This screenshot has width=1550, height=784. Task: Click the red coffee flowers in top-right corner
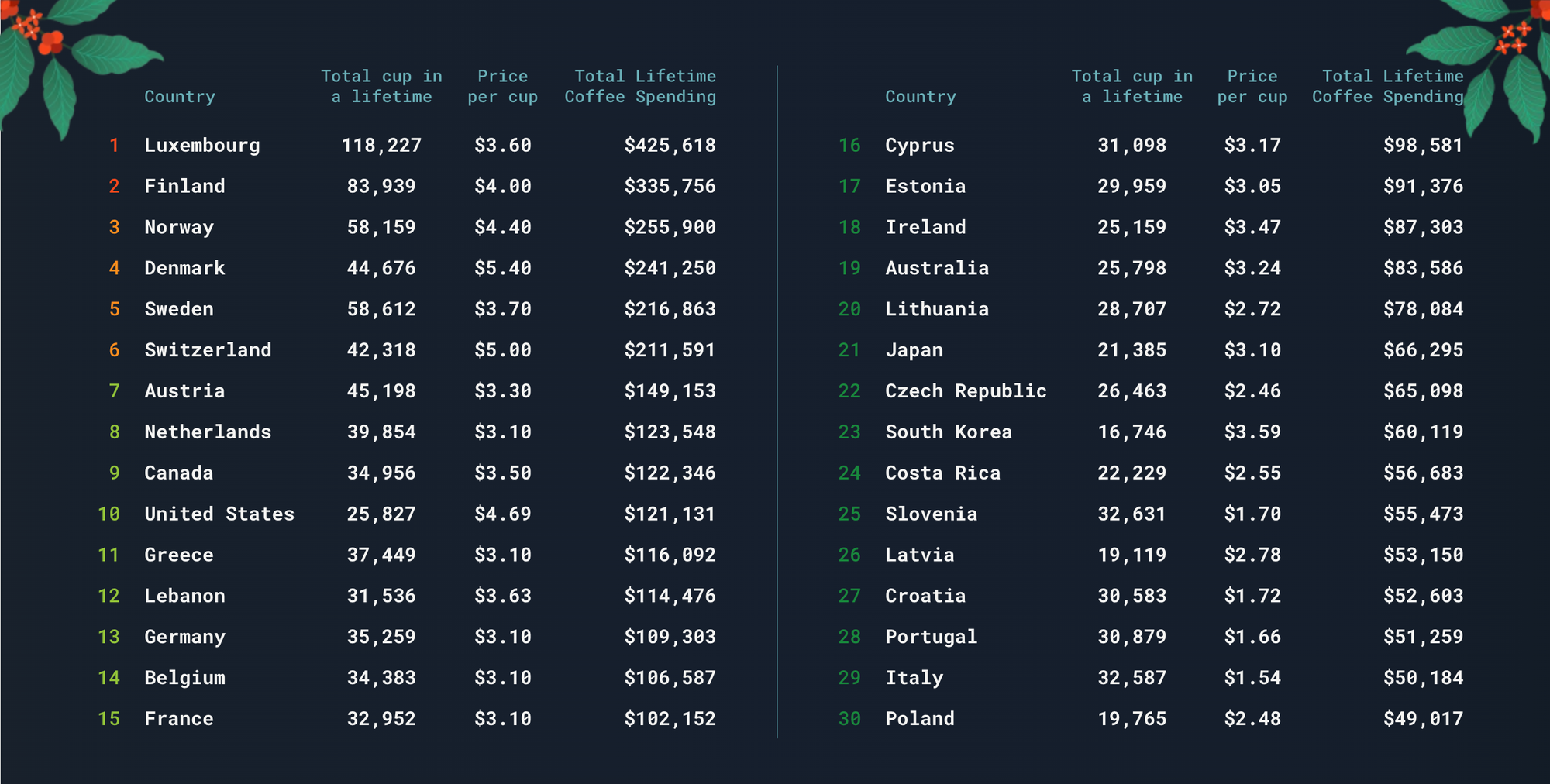point(1513,37)
